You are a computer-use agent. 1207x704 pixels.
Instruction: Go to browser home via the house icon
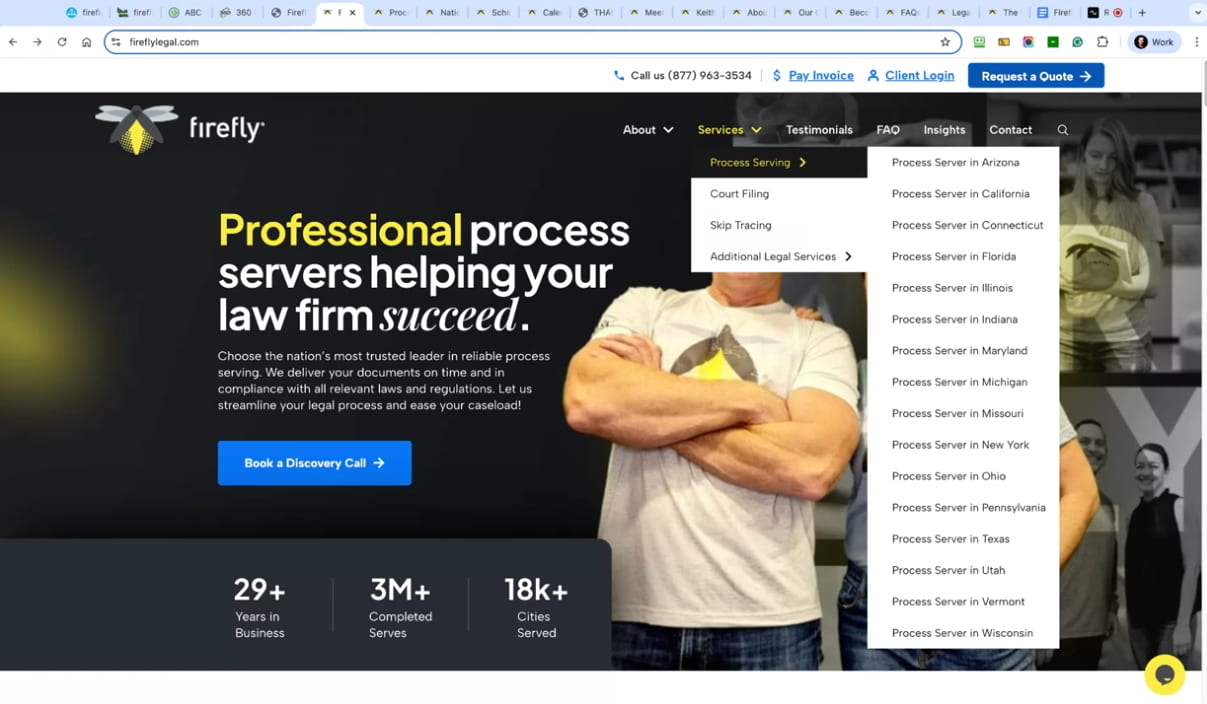click(87, 42)
